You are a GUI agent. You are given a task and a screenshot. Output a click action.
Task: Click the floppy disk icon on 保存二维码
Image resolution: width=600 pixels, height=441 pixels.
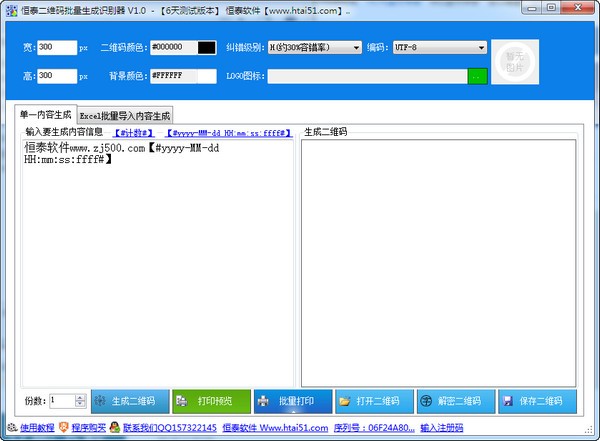click(x=508, y=401)
